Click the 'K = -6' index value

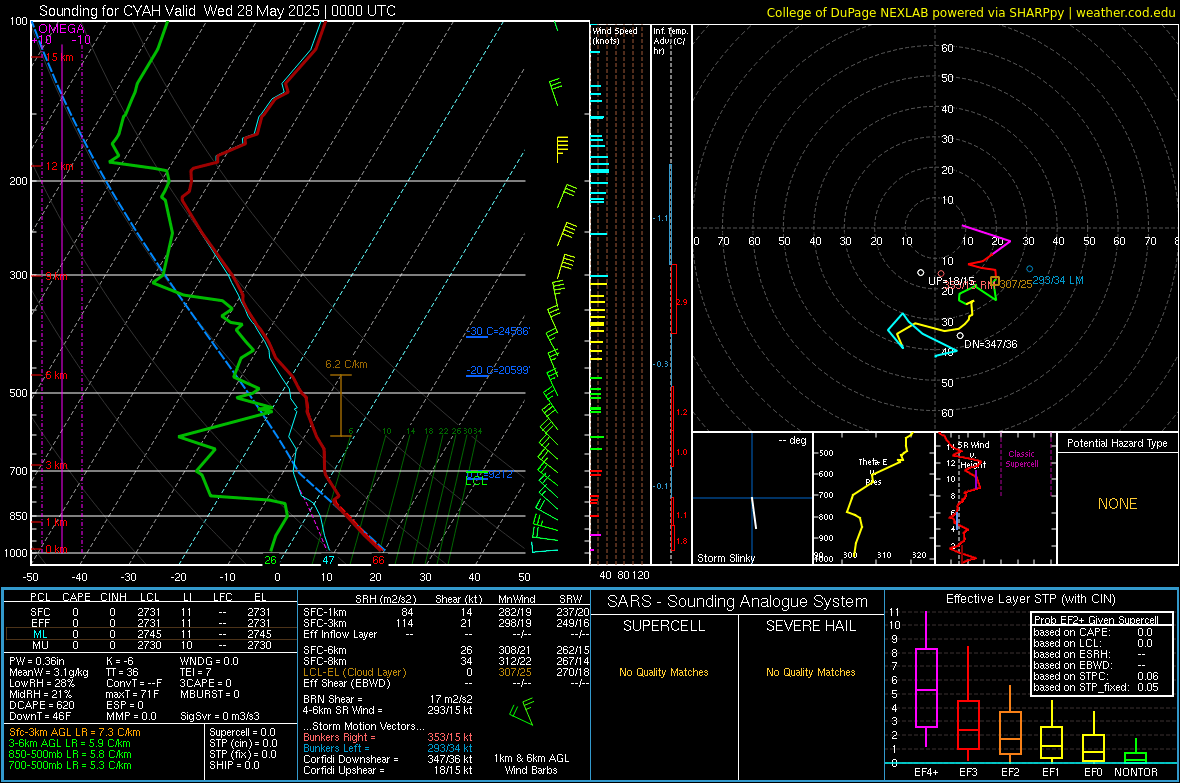coord(120,661)
